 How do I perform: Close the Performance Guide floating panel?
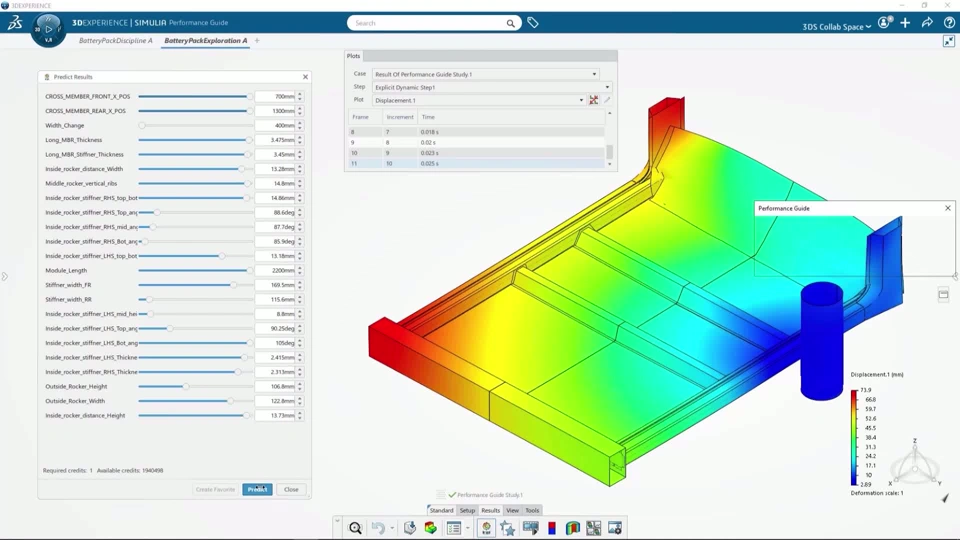coord(948,208)
